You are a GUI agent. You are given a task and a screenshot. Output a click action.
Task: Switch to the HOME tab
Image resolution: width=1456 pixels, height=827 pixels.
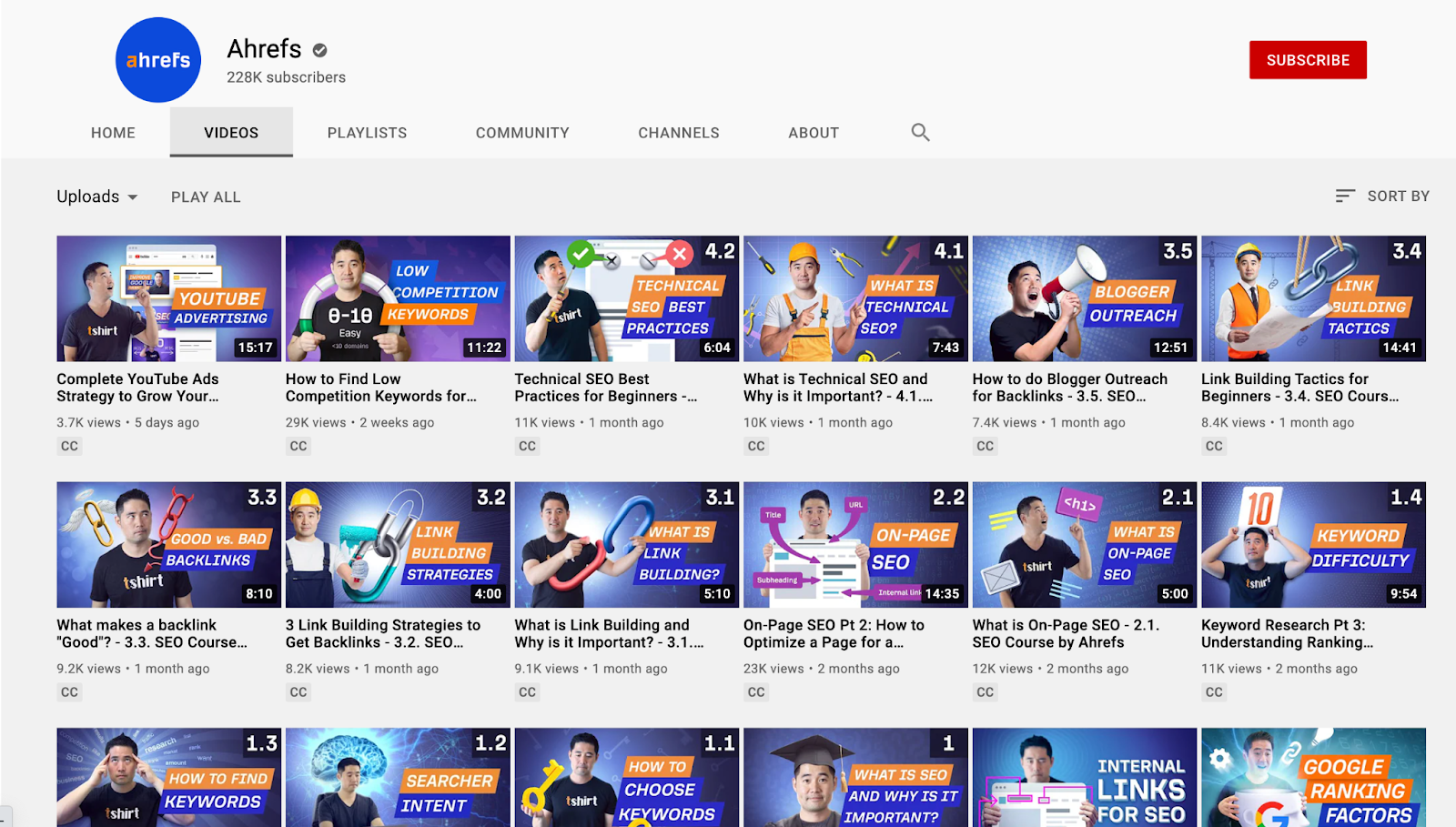[113, 133]
